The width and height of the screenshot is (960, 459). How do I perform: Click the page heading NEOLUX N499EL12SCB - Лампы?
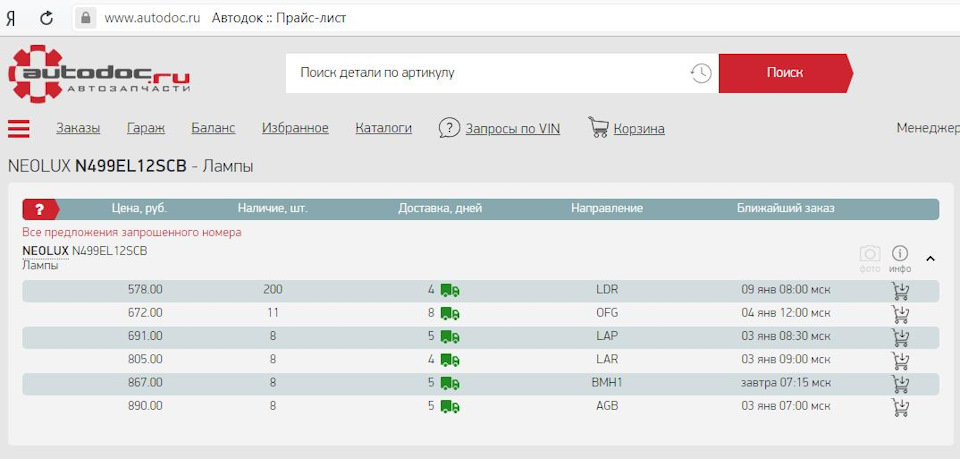point(130,166)
